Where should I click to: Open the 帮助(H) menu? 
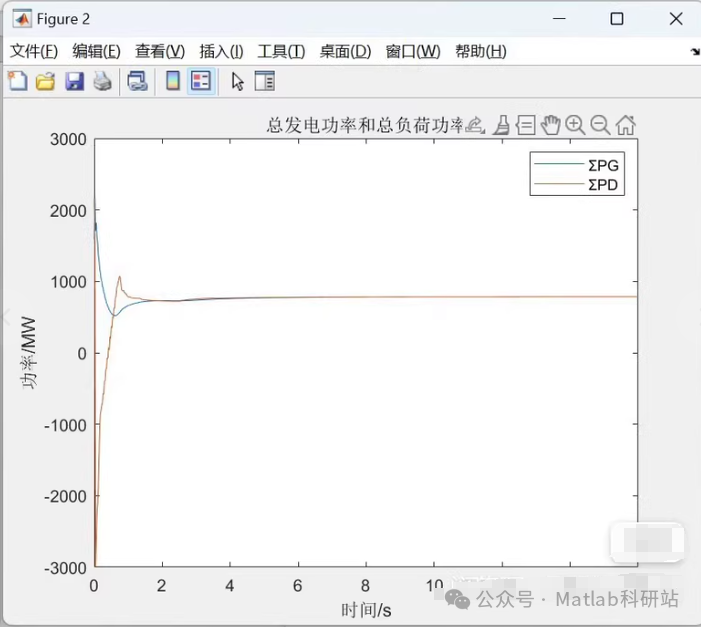tap(481, 51)
